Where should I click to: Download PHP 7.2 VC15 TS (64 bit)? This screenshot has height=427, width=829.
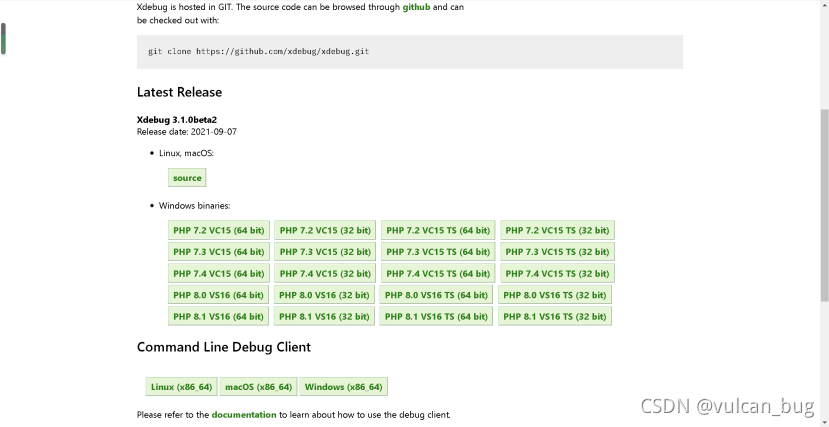tap(438, 230)
